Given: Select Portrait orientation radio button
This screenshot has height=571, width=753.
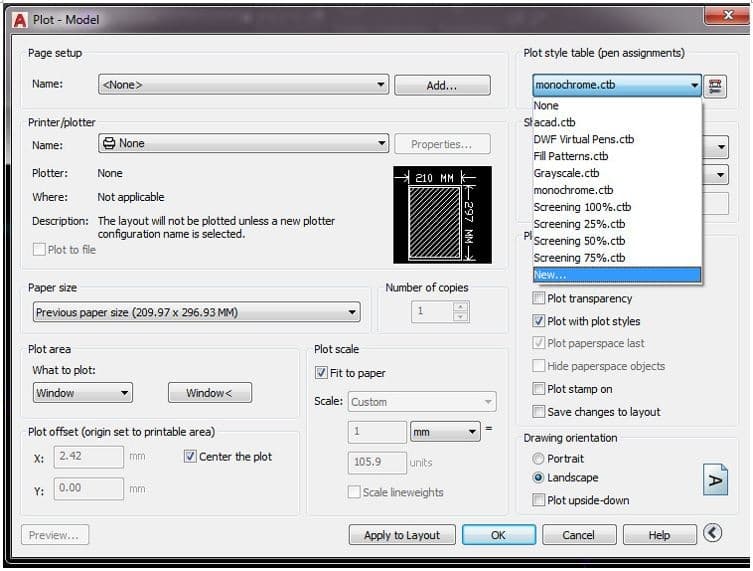Looking at the screenshot, I should click(x=538, y=459).
